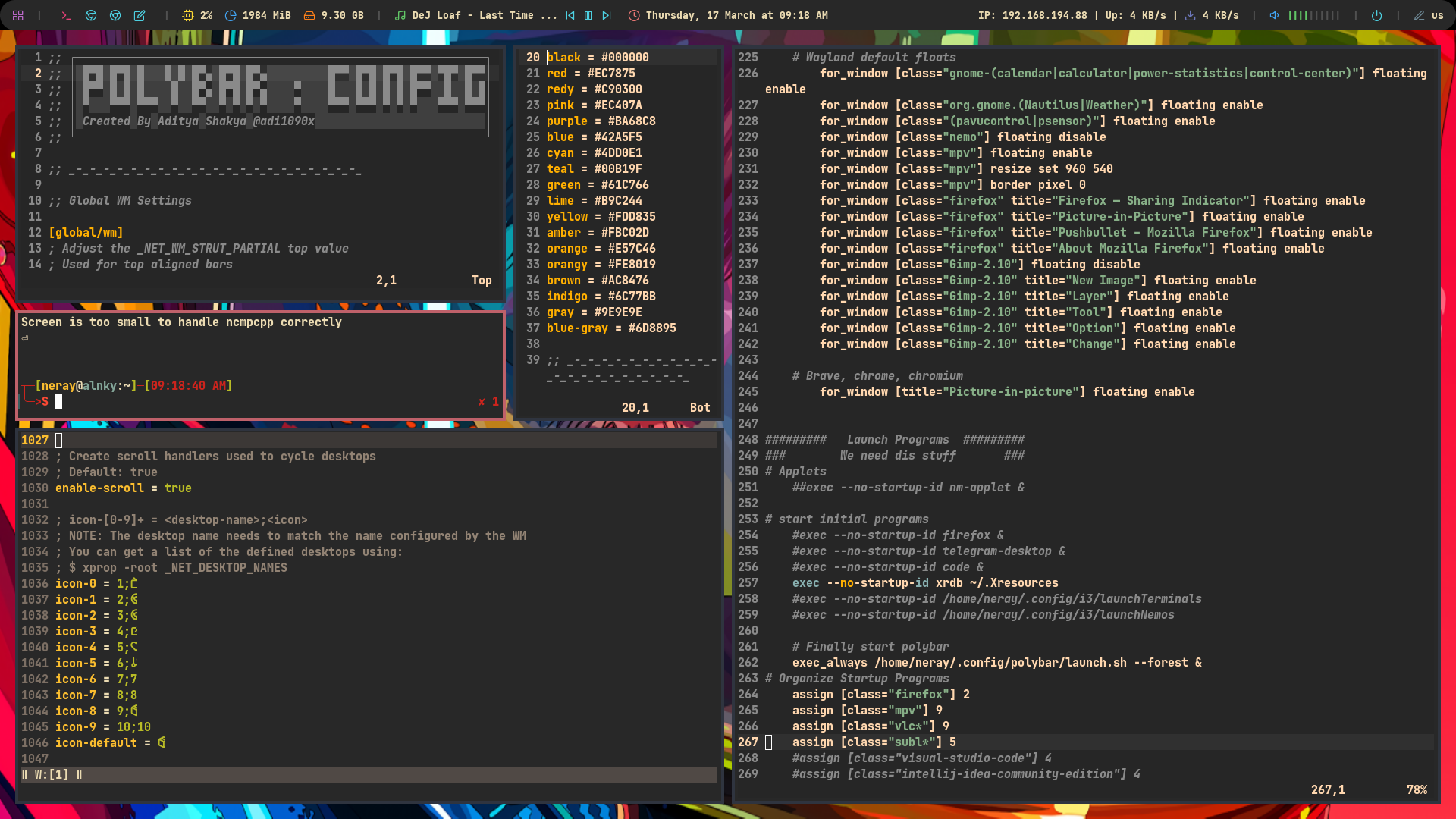Click the compose/edit icon in the polybar

coord(139,15)
